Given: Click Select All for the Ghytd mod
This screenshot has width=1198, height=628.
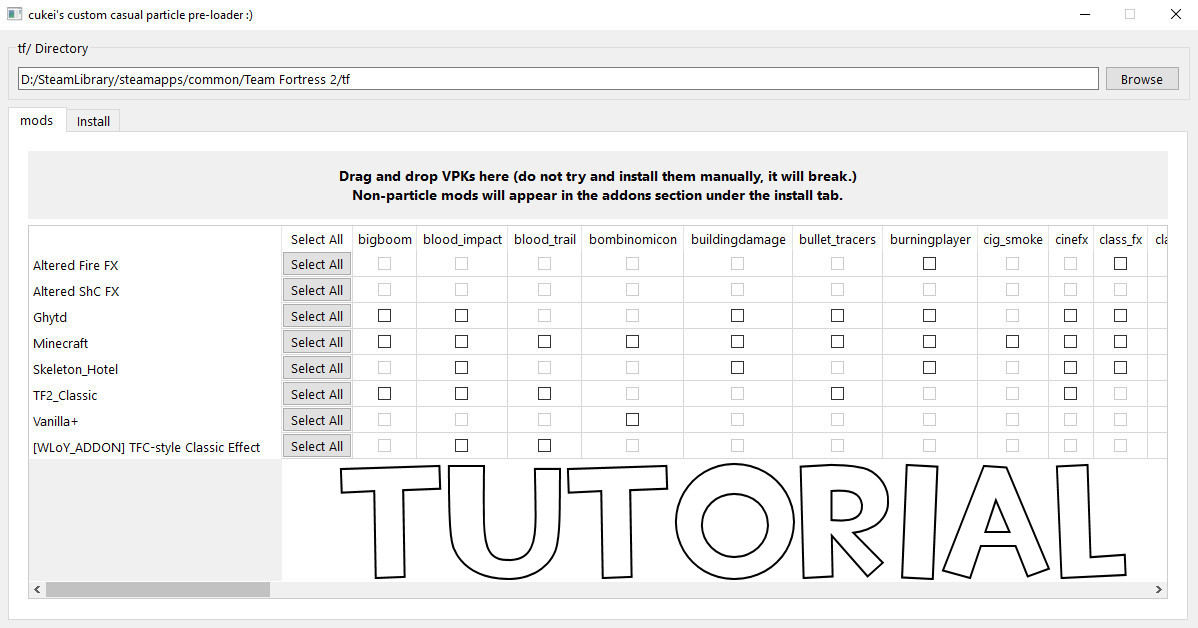Looking at the screenshot, I should pos(316,315).
